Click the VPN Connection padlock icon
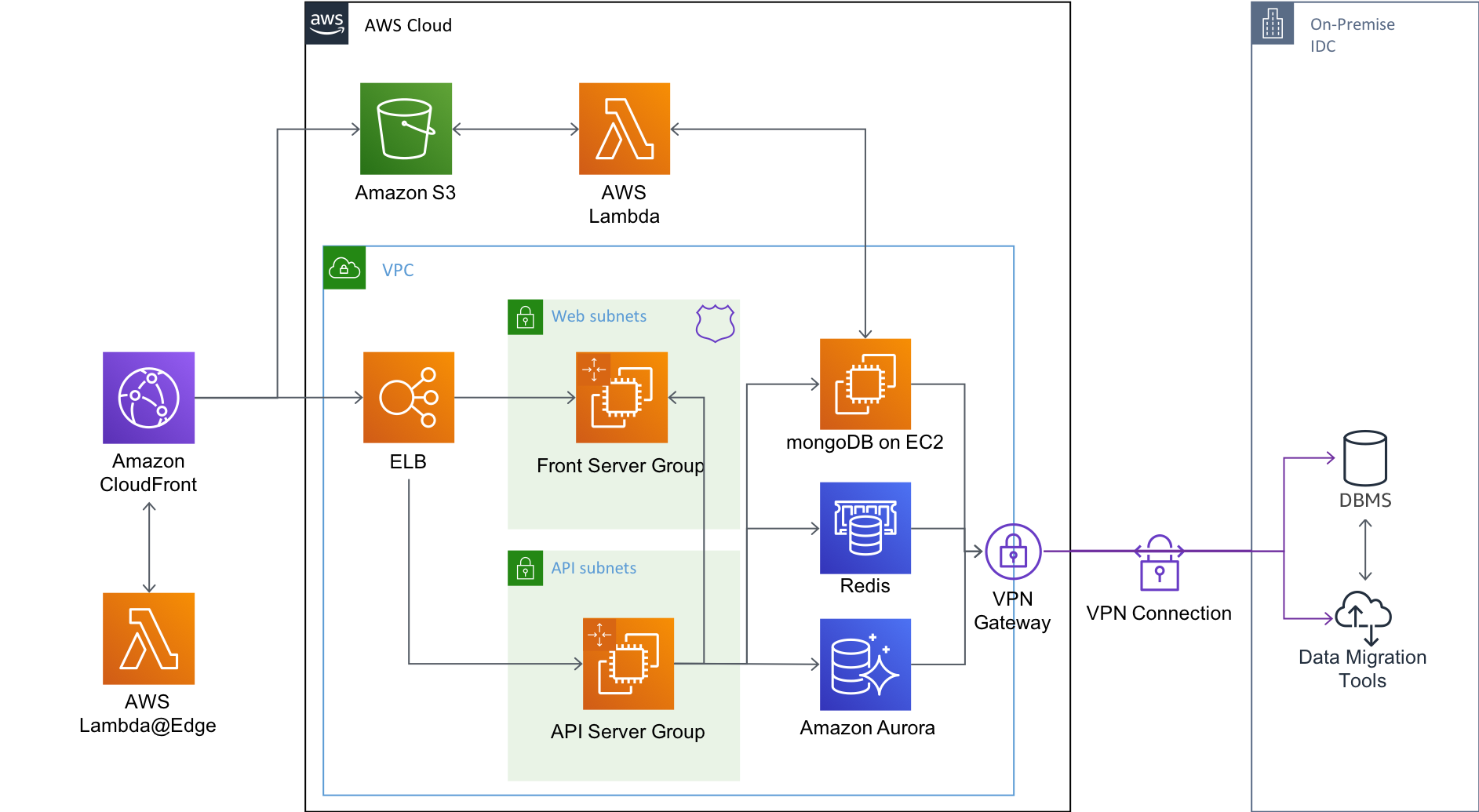This screenshot has height=812, width=1479. (x=1160, y=563)
